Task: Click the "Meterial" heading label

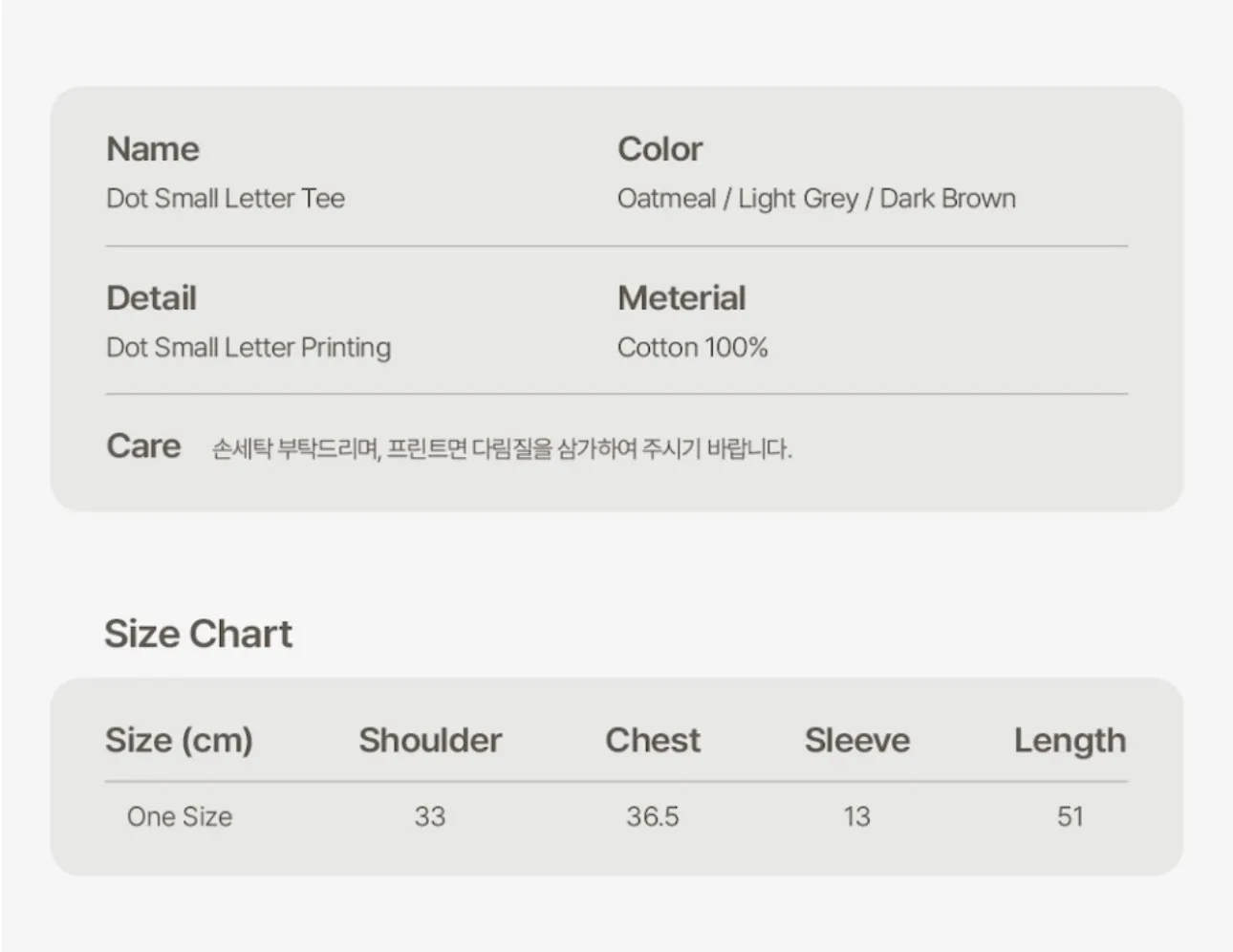Action: pos(681,298)
